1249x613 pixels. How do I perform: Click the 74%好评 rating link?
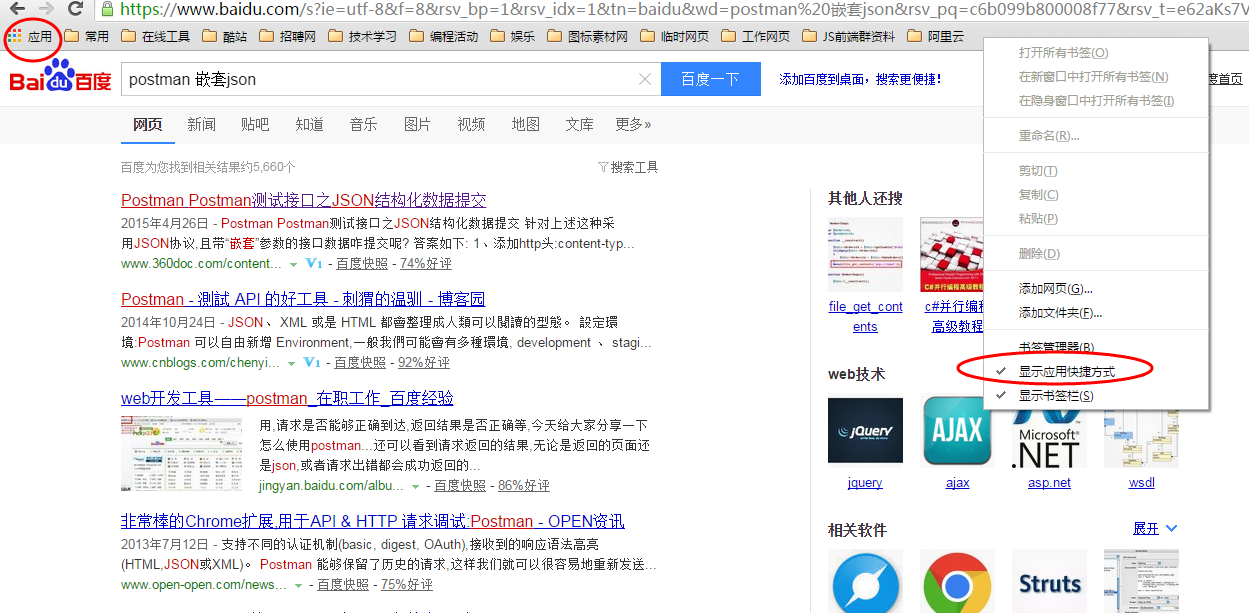pyautogui.click(x=425, y=264)
